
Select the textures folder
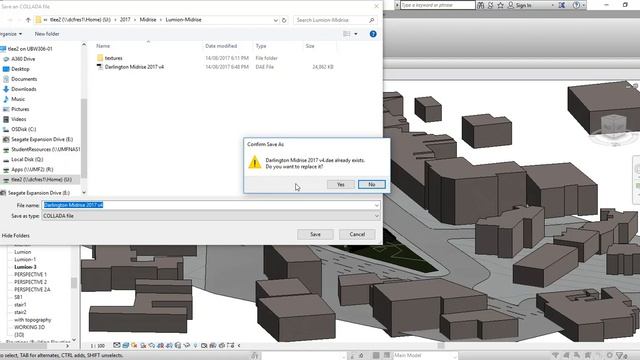[113, 58]
